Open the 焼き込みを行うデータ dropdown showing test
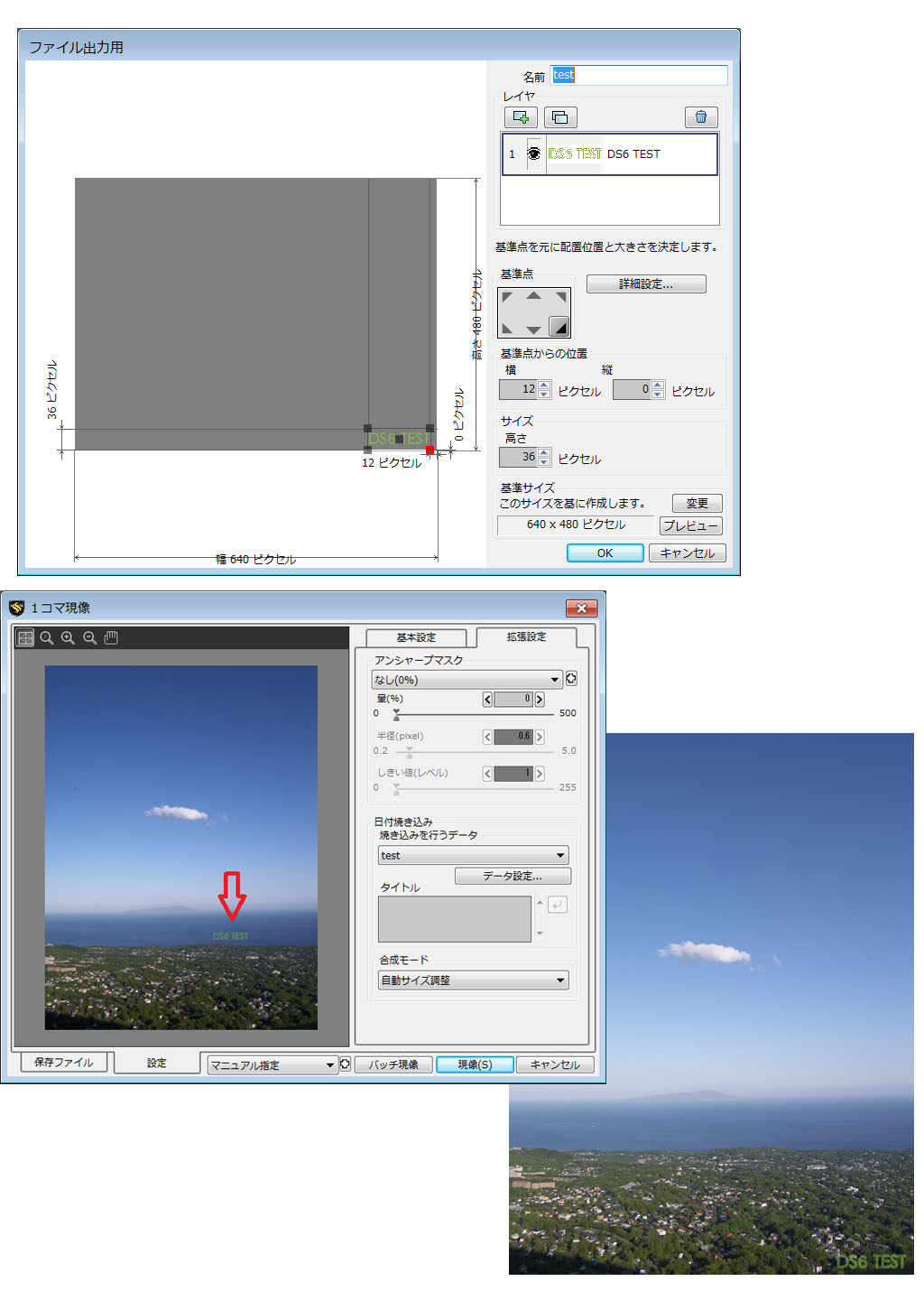The height and width of the screenshot is (1300, 924). coord(474,855)
